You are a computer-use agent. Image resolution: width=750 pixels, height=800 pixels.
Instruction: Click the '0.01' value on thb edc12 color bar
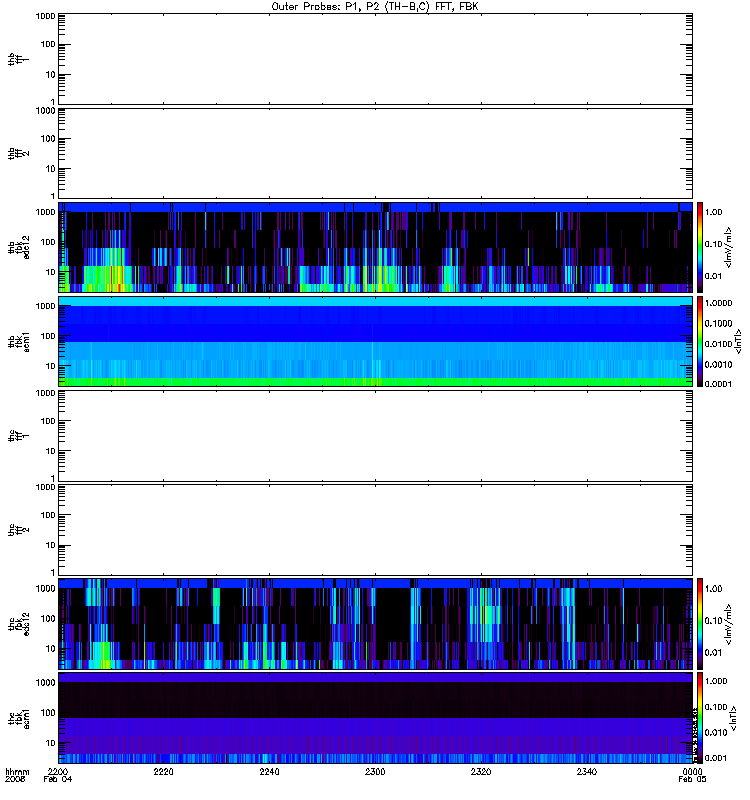(714, 276)
